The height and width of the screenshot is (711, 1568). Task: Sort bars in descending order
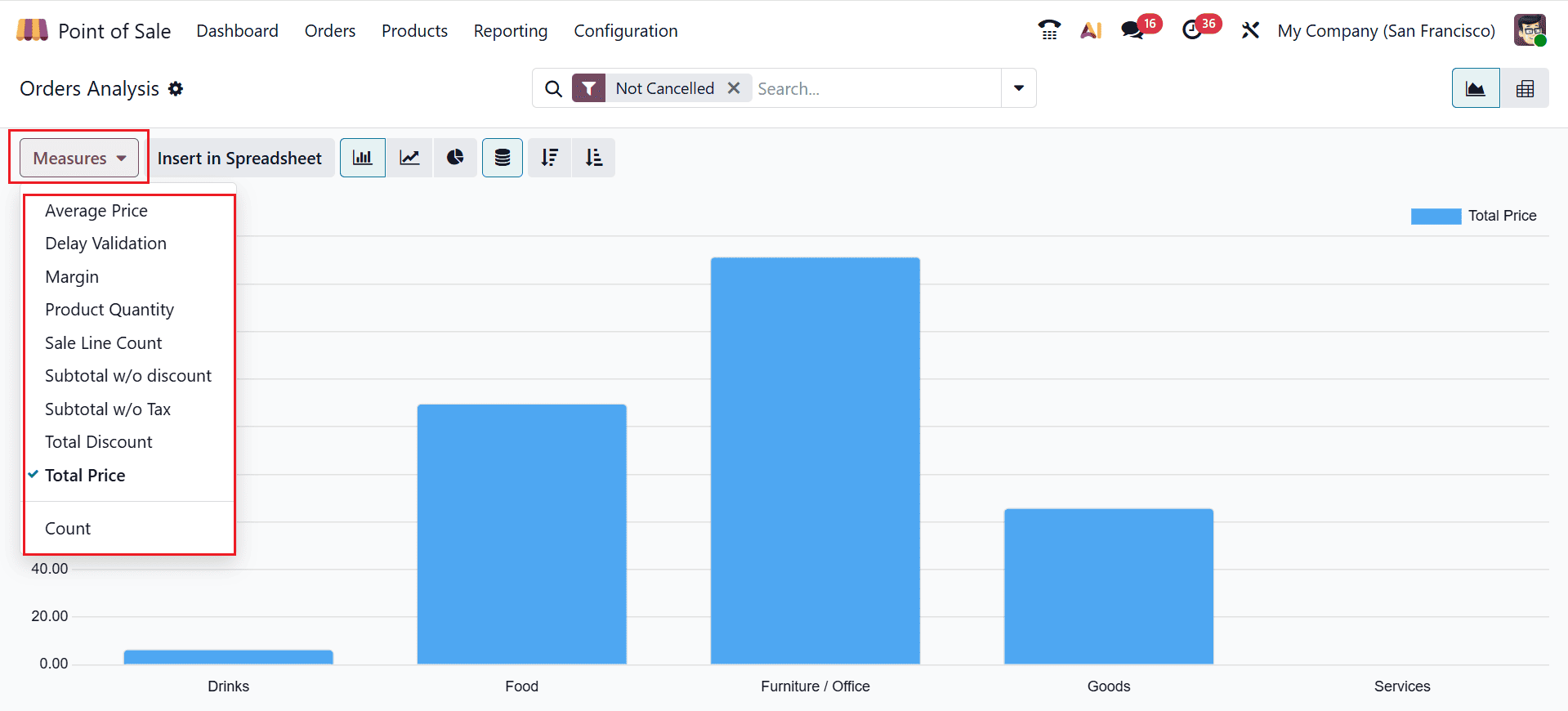550,158
